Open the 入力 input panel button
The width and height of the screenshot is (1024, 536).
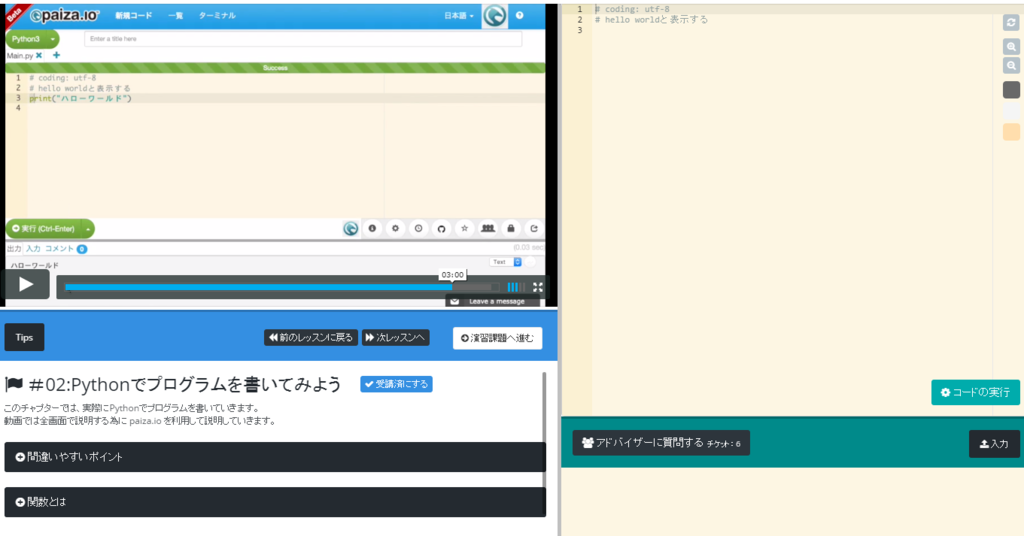pos(994,444)
